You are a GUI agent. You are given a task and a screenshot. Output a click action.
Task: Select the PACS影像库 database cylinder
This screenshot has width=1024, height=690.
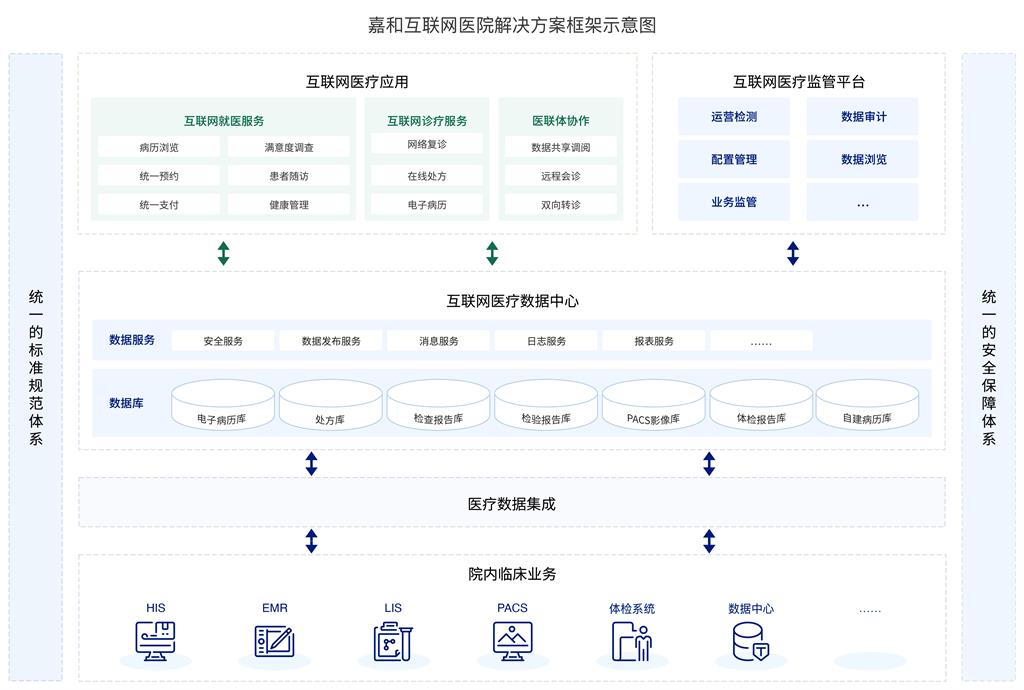click(x=653, y=406)
